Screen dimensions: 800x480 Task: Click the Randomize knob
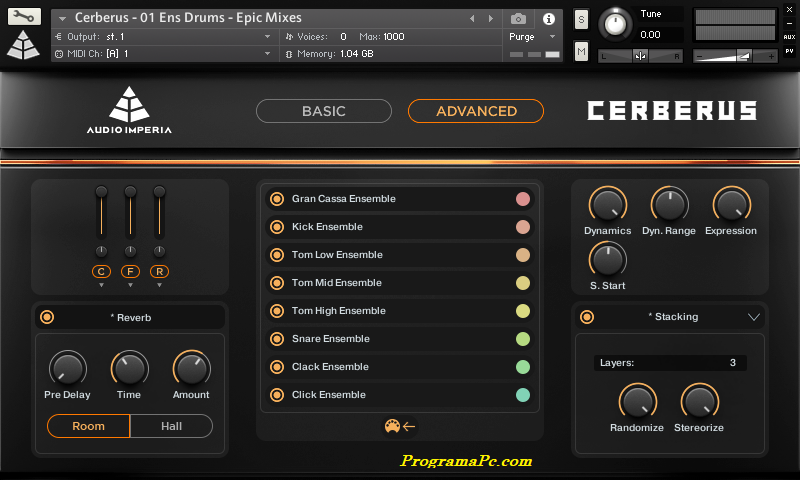point(638,401)
